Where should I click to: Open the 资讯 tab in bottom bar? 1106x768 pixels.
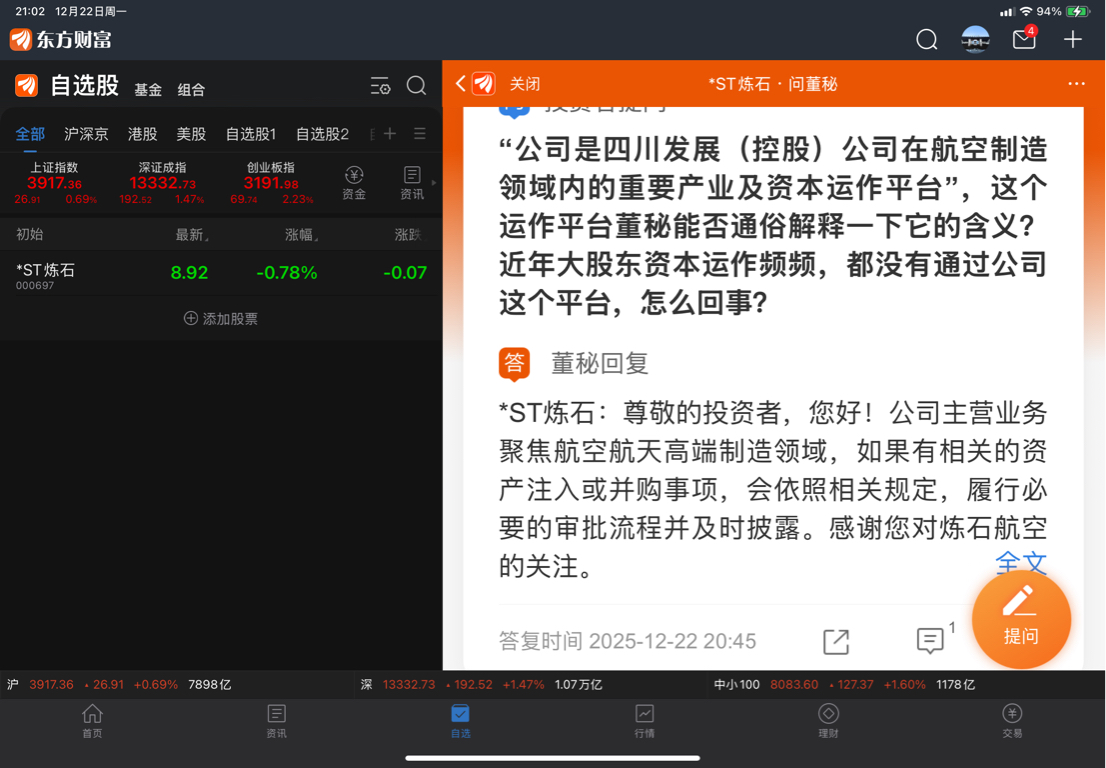(276, 721)
